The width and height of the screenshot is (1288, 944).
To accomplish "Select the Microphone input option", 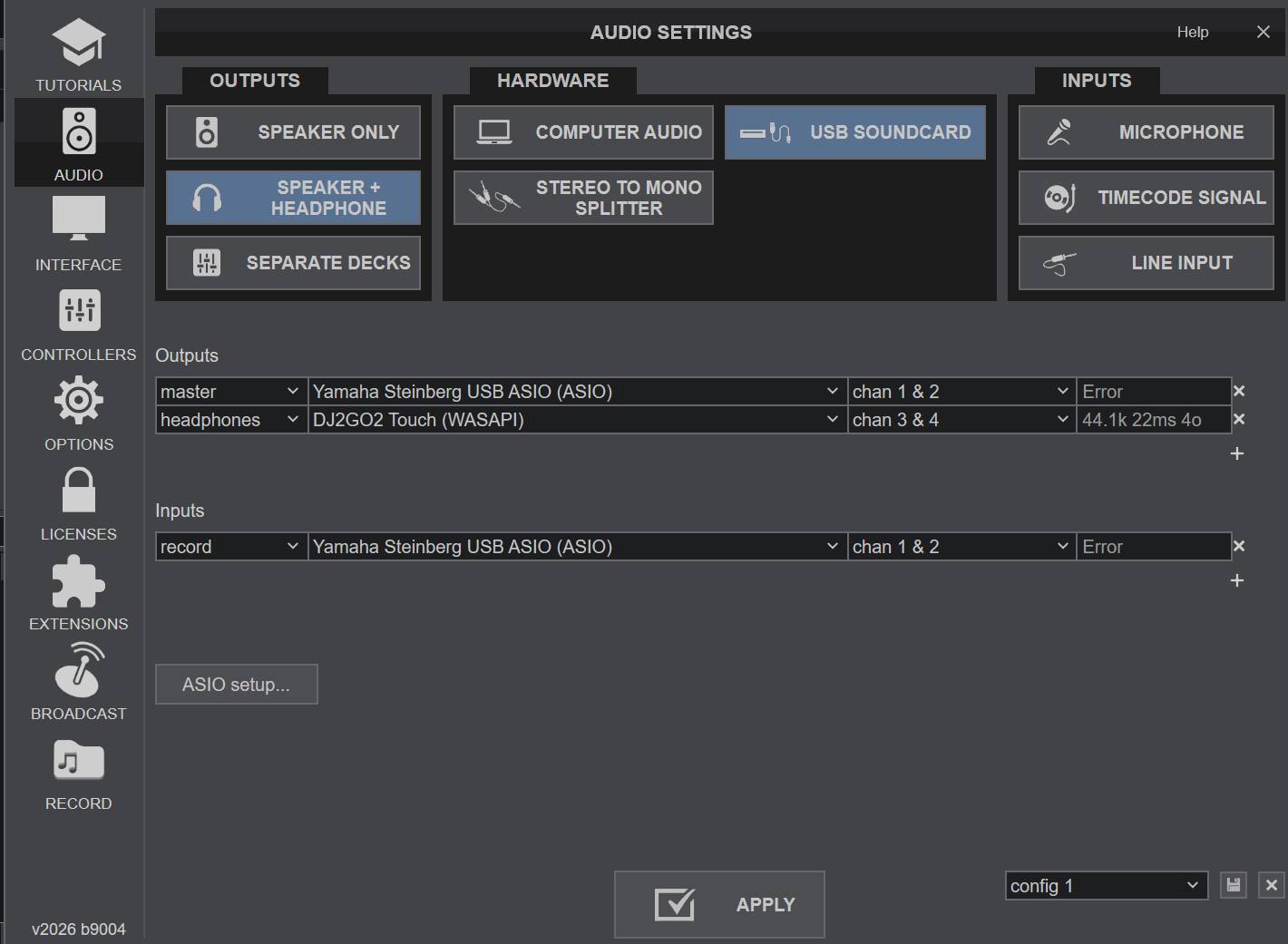I will [x=1146, y=132].
